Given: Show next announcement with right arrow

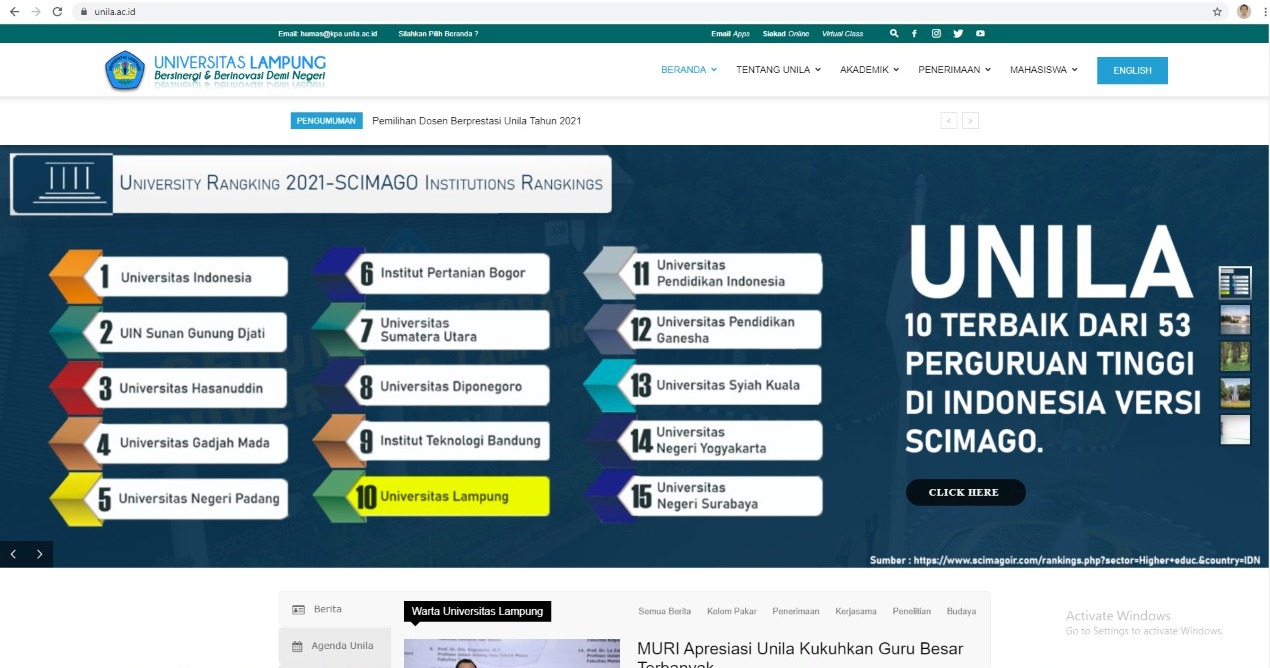Looking at the screenshot, I should pyautogui.click(x=970, y=121).
